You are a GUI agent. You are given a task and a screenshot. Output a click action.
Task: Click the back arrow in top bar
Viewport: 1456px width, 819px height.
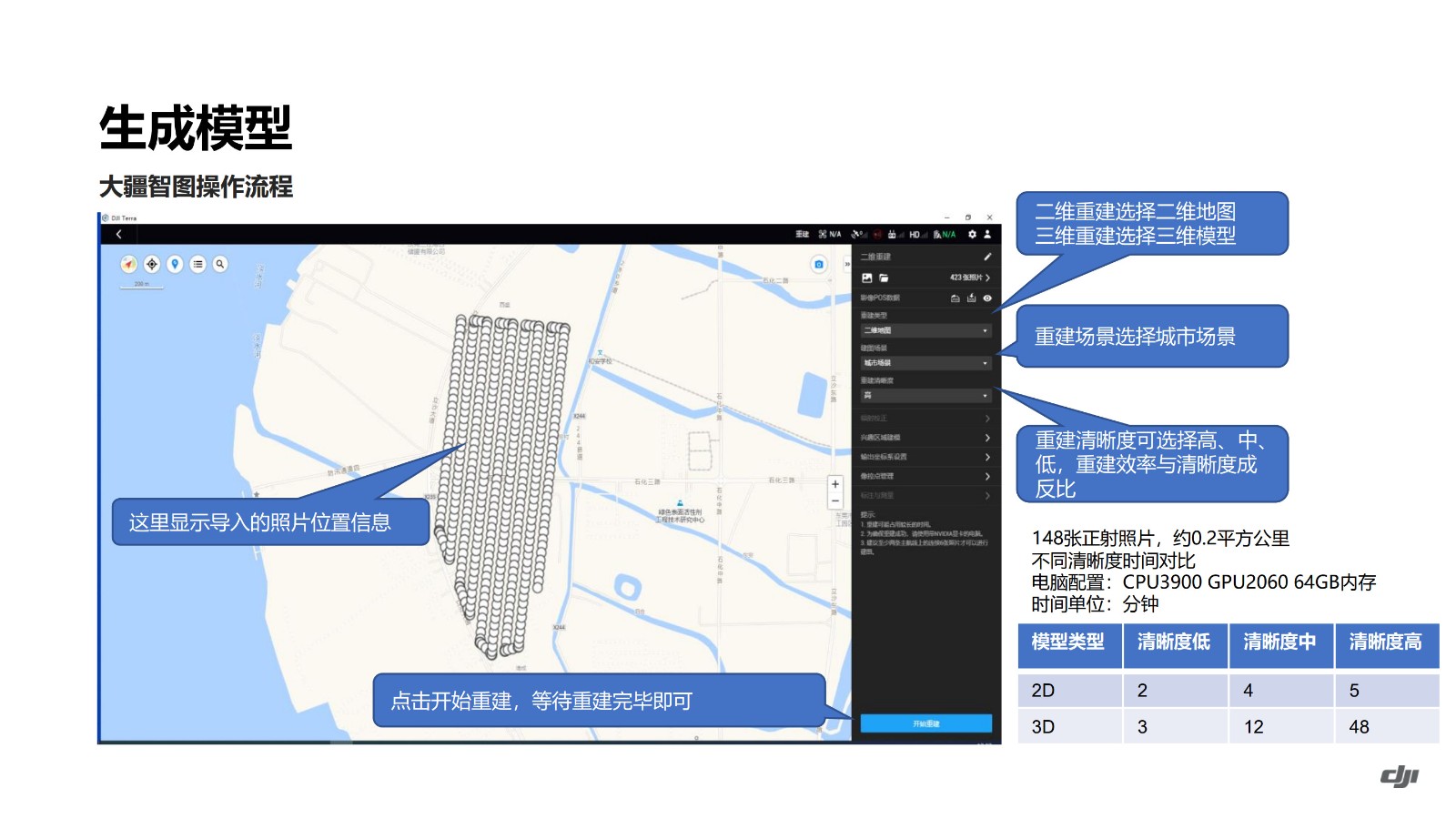pyautogui.click(x=118, y=234)
